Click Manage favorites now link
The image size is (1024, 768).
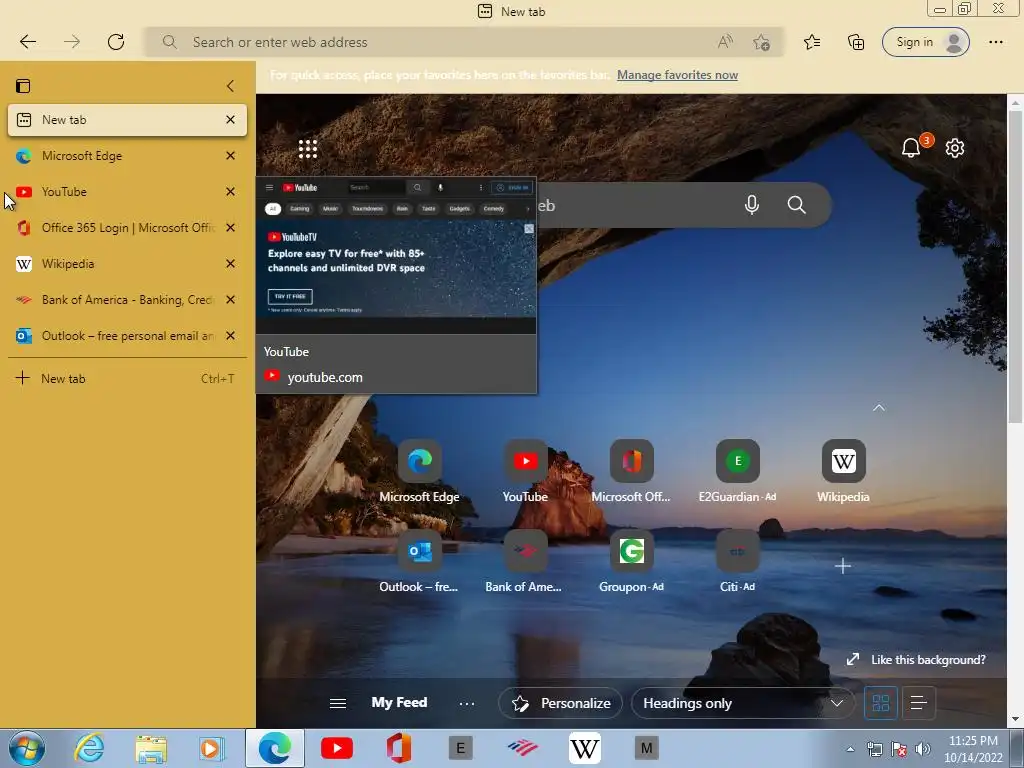pos(677,74)
